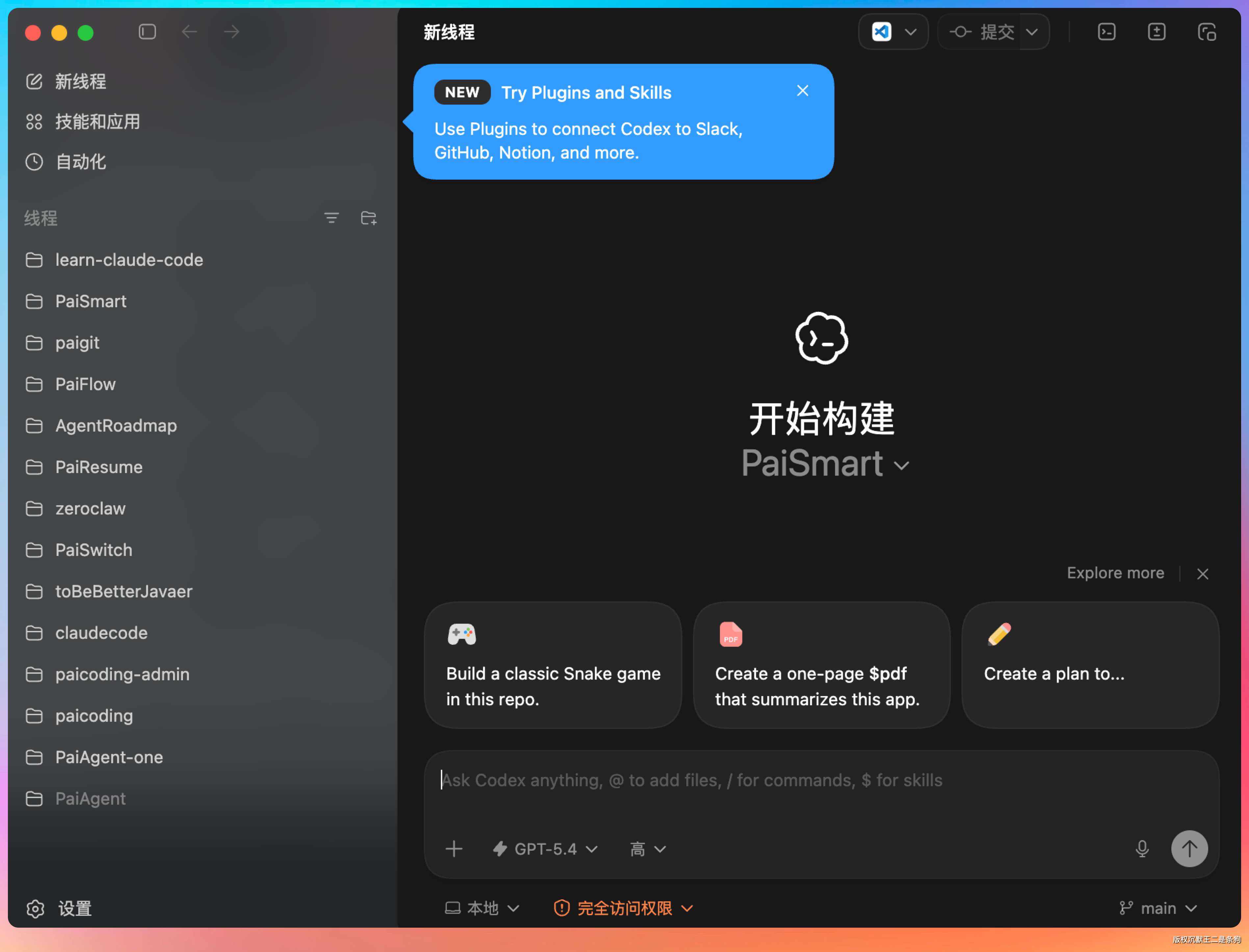Dismiss the suggestion cards with X
This screenshot has width=1249, height=952.
click(x=1203, y=574)
